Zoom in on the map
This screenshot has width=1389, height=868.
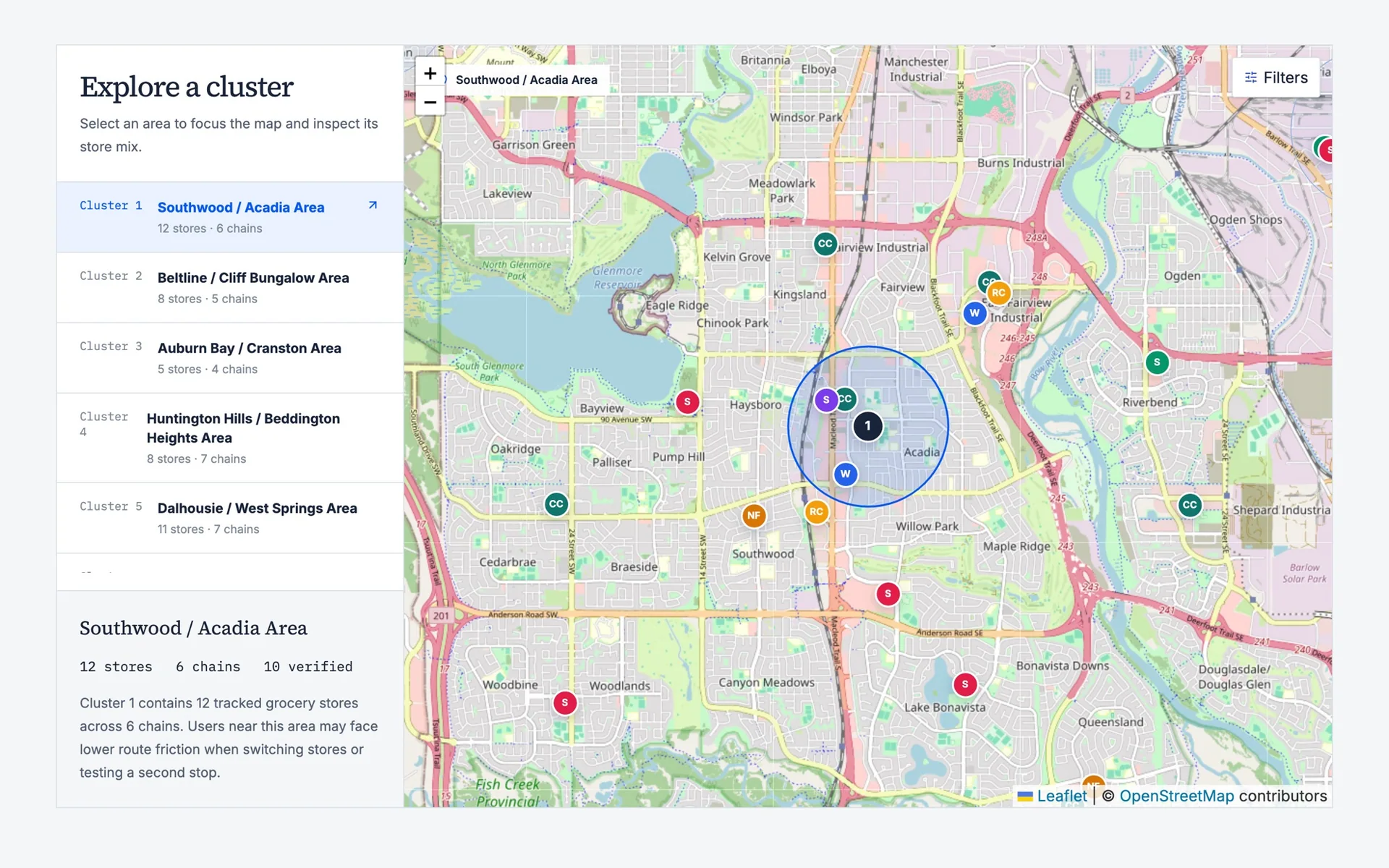(430, 73)
